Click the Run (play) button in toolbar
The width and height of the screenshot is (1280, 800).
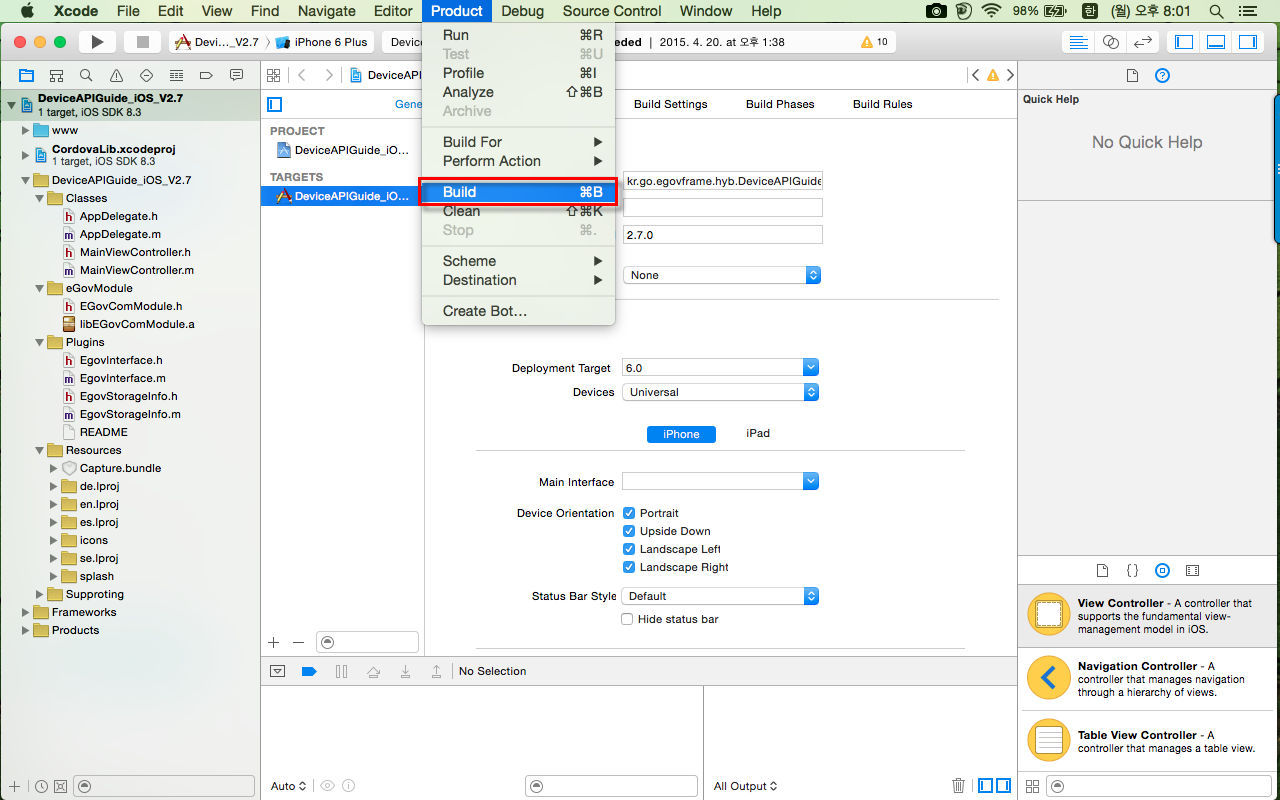(97, 42)
